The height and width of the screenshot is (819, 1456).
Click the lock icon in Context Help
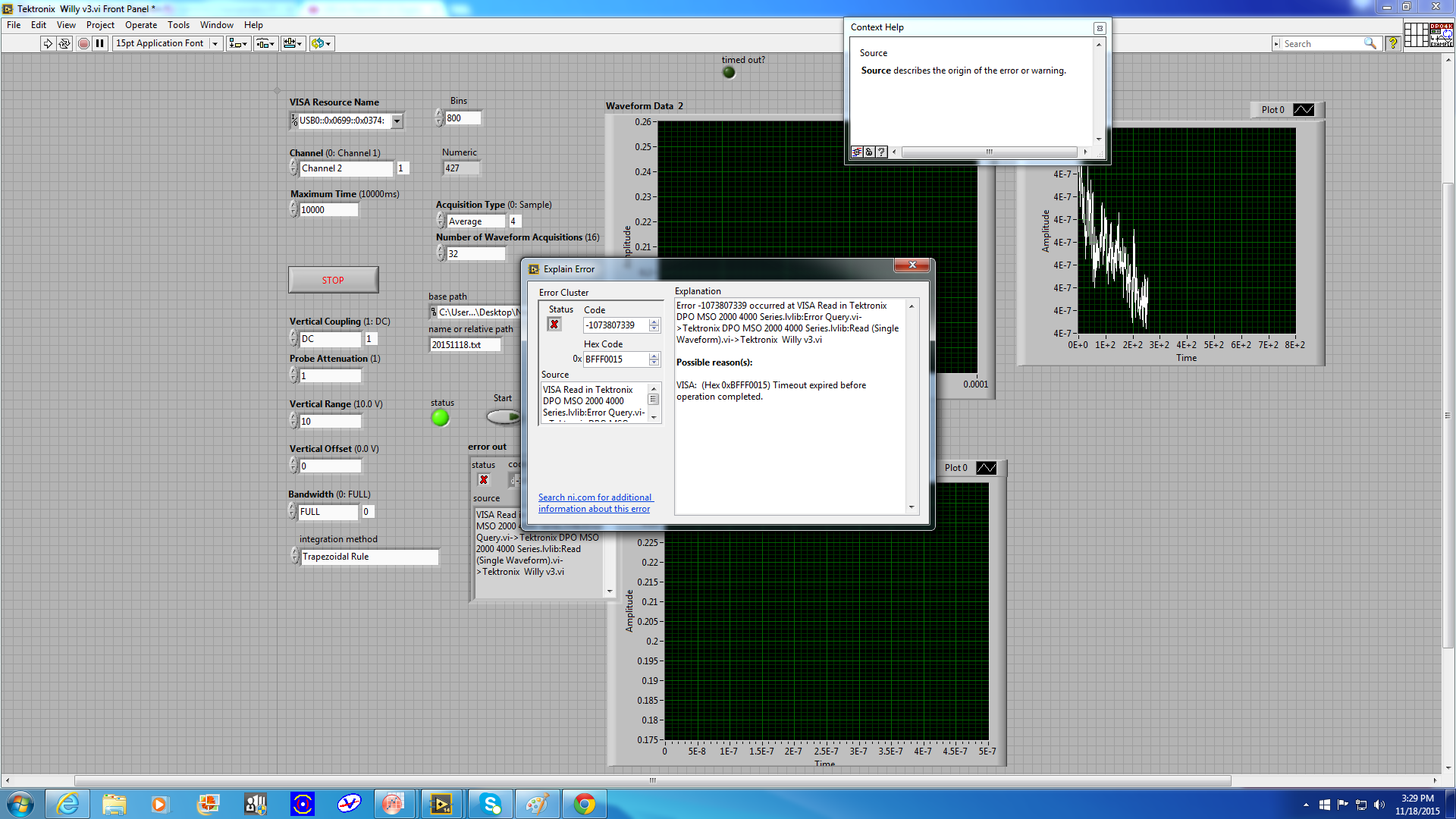click(x=869, y=152)
